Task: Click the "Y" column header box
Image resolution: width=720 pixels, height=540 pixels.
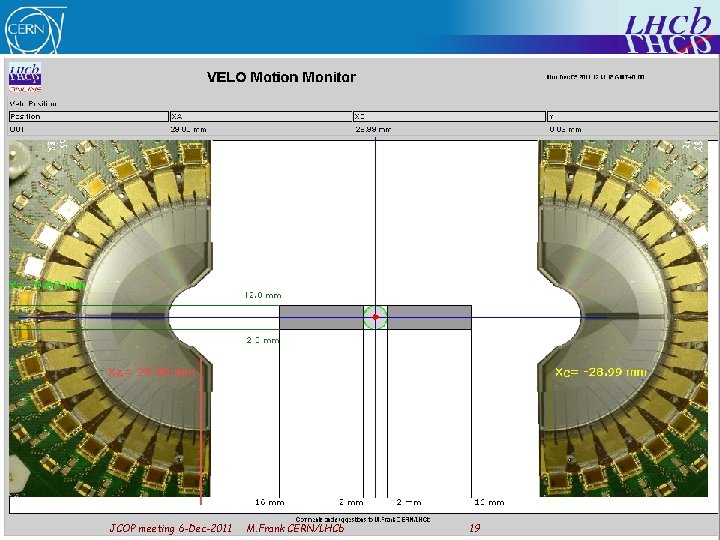Action: 633,117
